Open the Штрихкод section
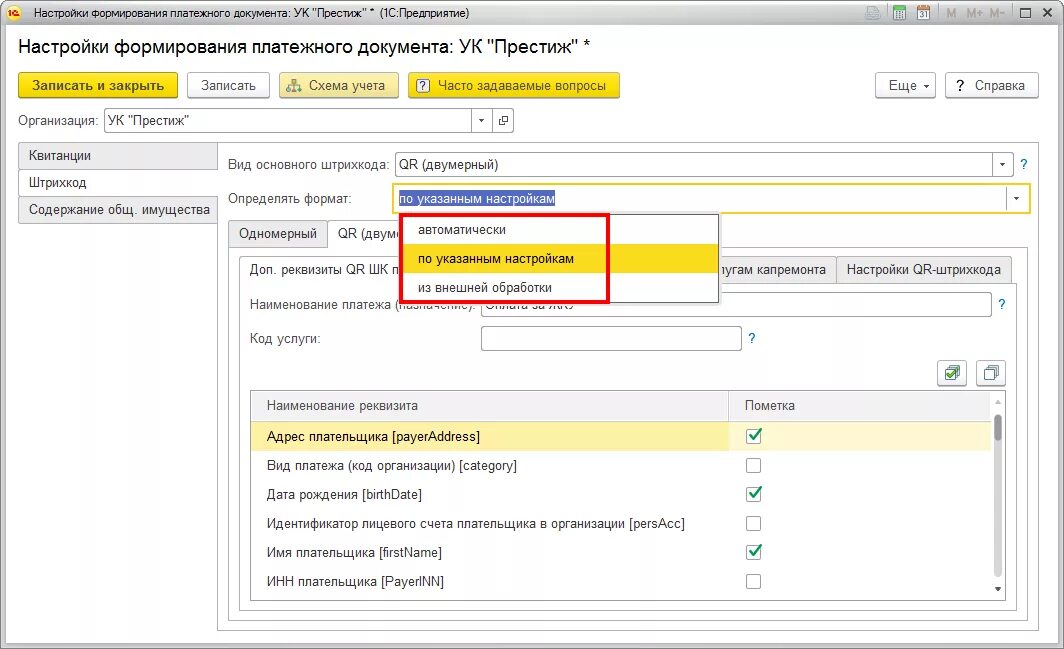Viewport: 1064px width, 649px height. [118, 183]
